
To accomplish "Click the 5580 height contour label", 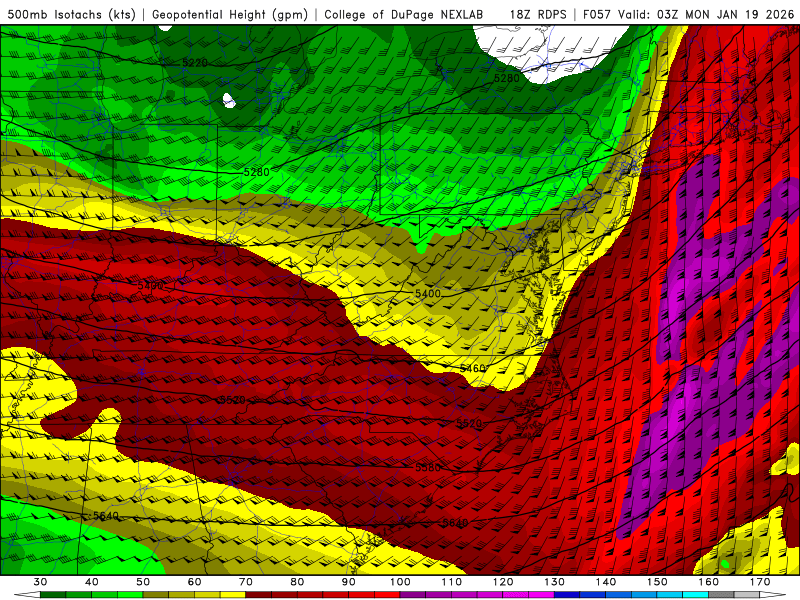I will (x=428, y=467).
